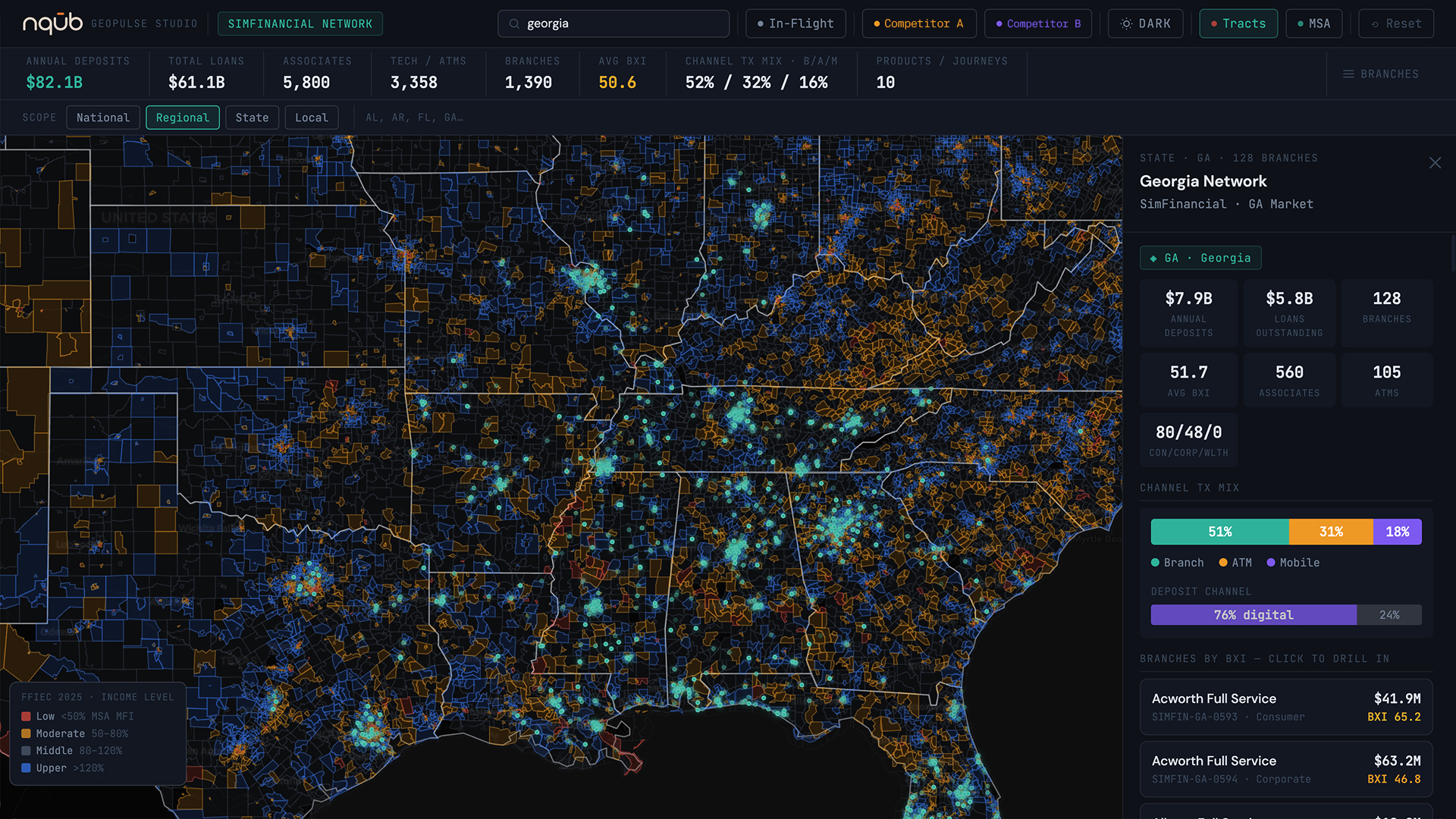Image resolution: width=1456 pixels, height=819 pixels.
Task: Click the diamond icon in GA Georgia chip
Action: pyautogui.click(x=1153, y=259)
